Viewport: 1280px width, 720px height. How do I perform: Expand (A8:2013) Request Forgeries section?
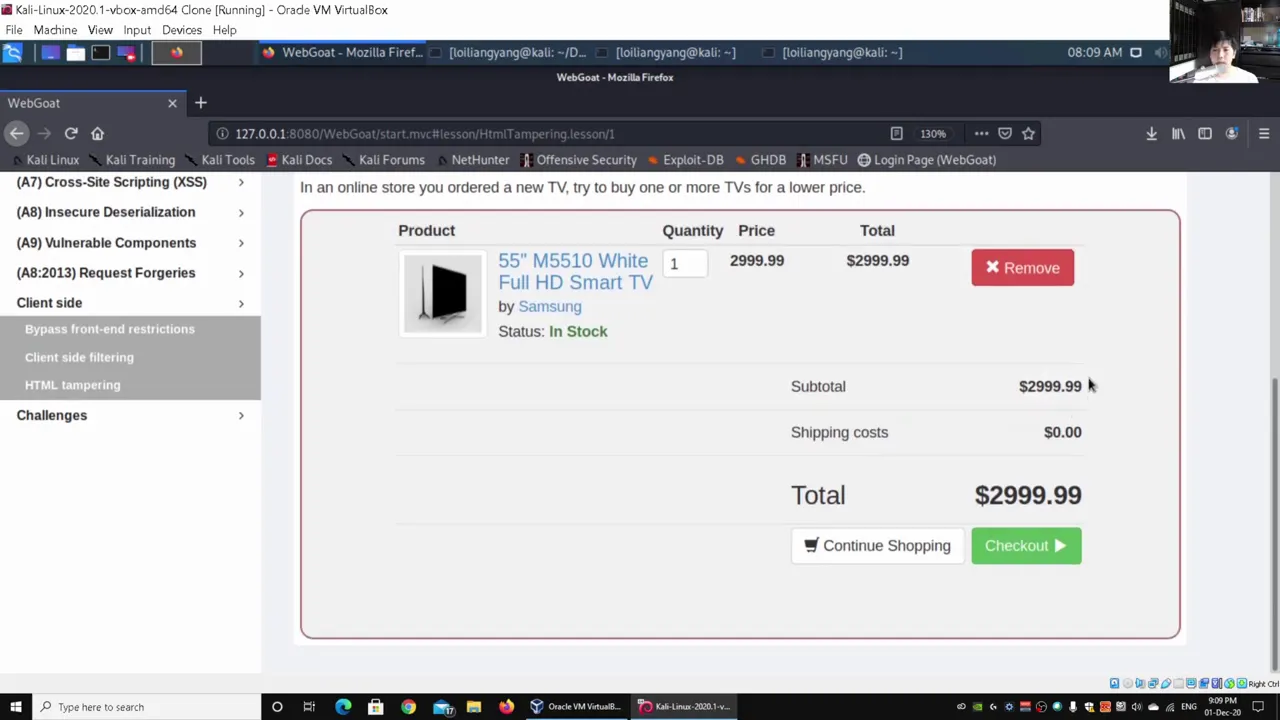point(130,272)
